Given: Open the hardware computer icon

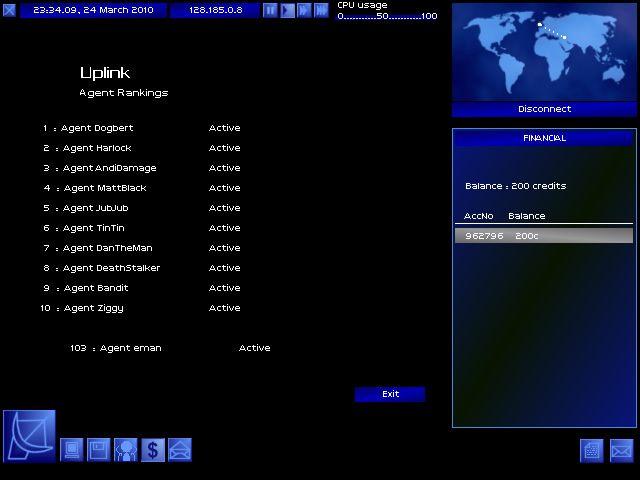Looking at the screenshot, I should (x=72, y=450).
